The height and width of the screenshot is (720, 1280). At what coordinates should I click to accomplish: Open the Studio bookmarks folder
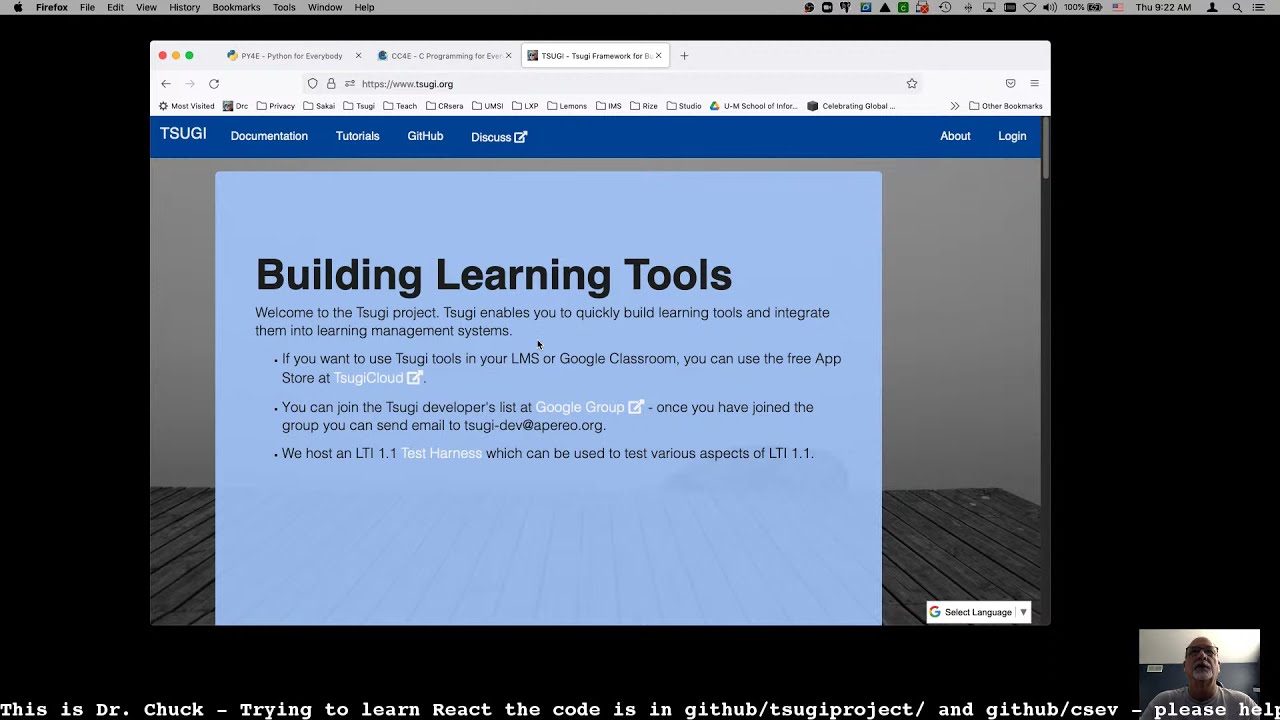point(684,106)
